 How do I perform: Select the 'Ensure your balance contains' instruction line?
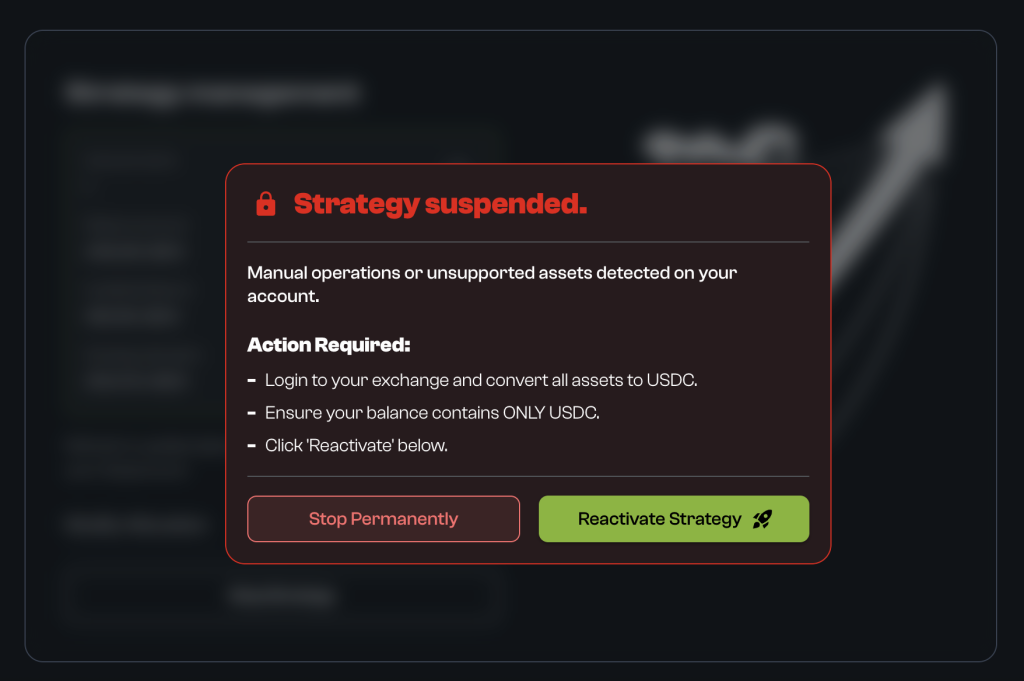click(x=432, y=413)
